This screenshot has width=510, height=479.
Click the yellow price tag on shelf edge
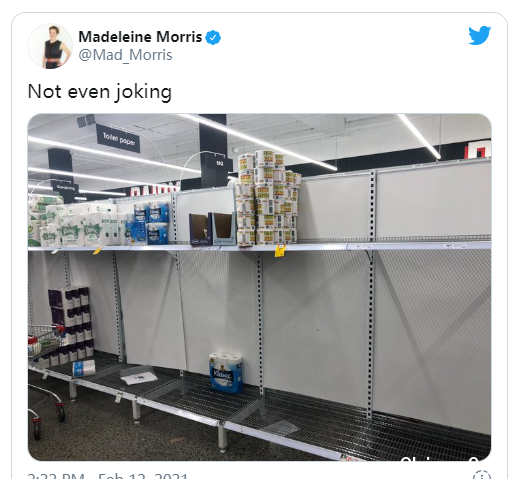click(x=280, y=250)
